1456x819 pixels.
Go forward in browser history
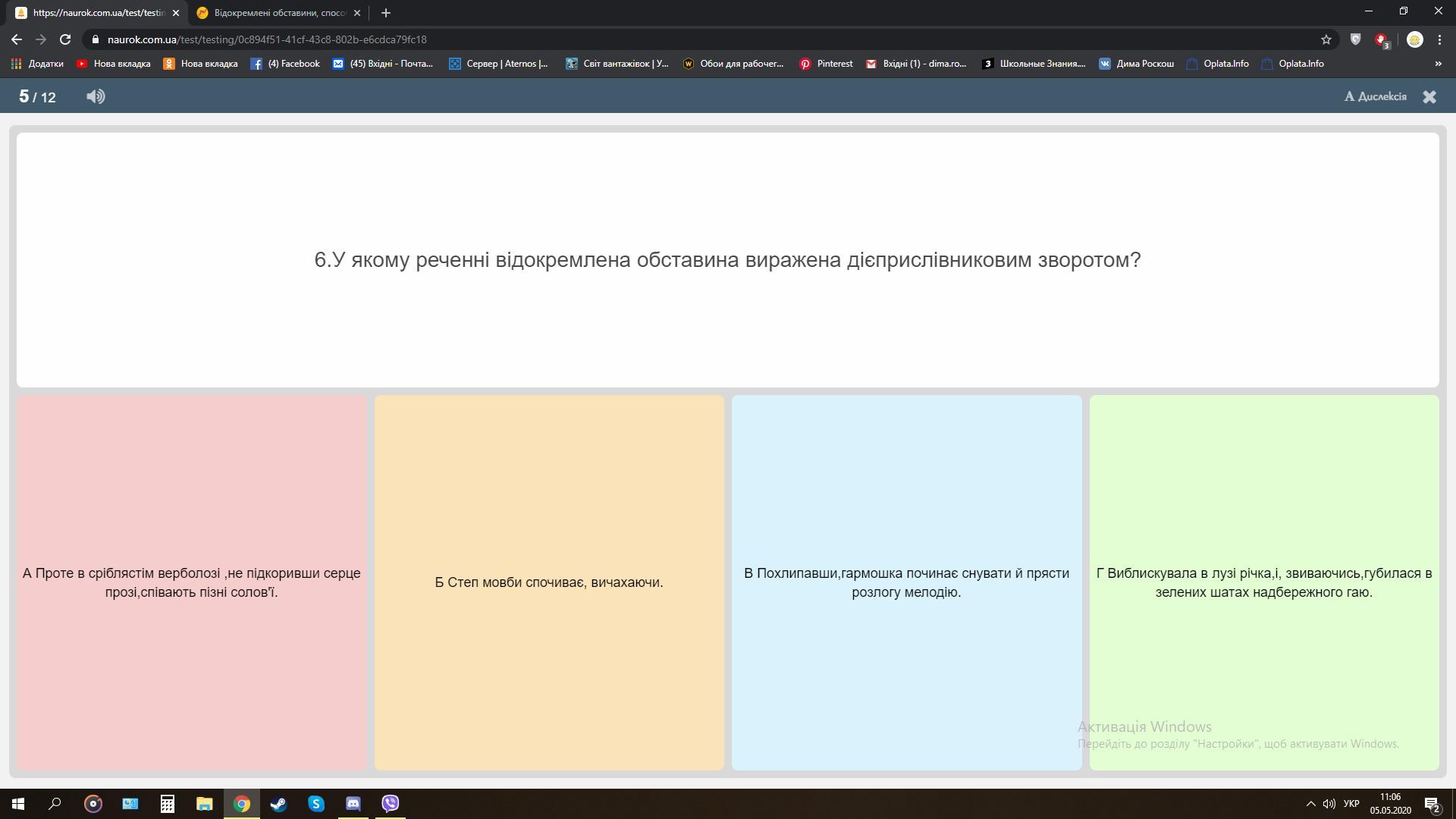[x=41, y=39]
